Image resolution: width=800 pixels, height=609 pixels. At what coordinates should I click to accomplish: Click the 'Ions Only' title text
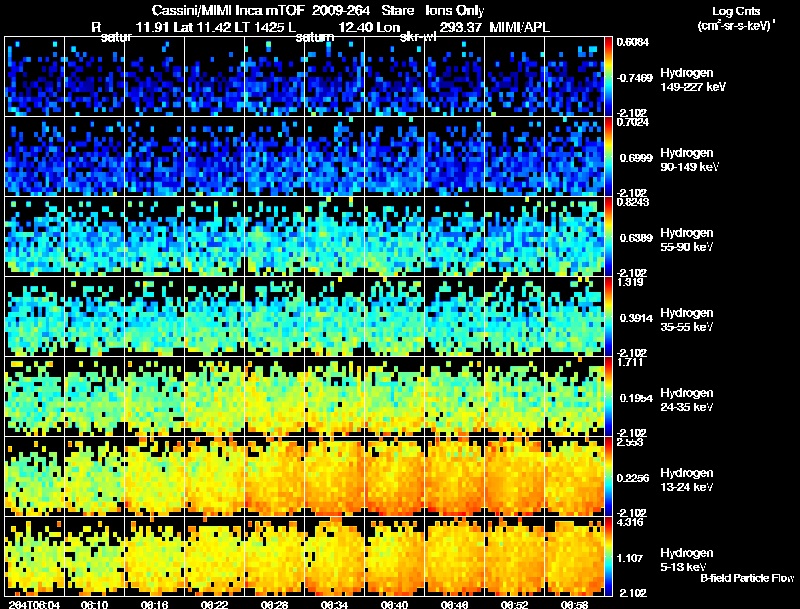pos(455,10)
